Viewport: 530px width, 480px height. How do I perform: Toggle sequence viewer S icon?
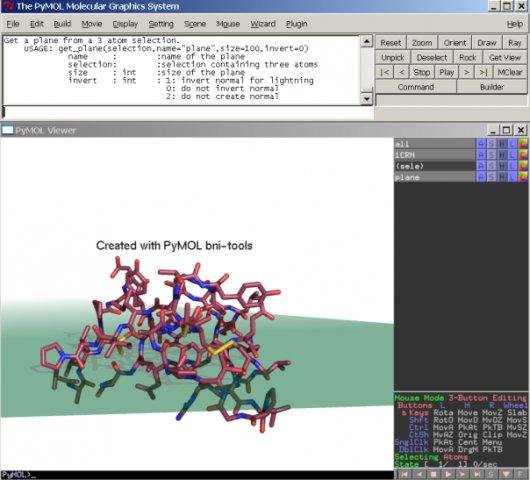click(491, 475)
